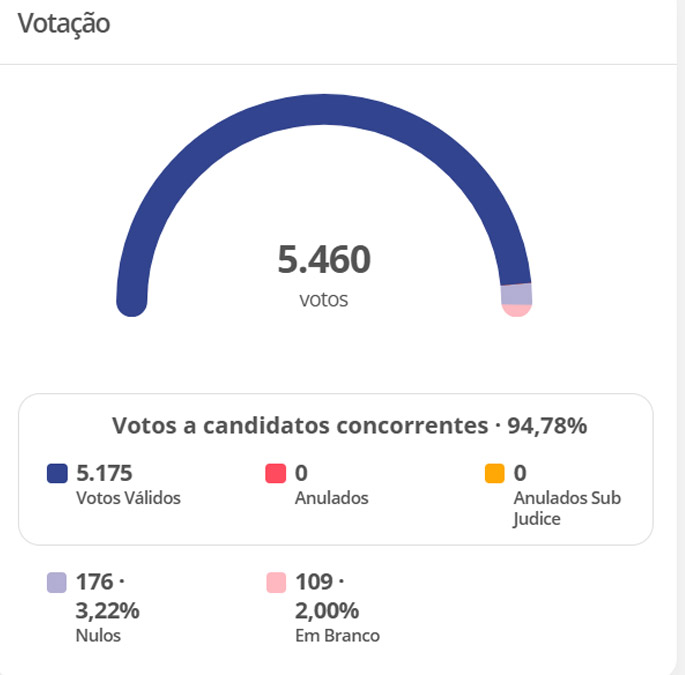Click the lavender Nulos legend swatch
The width and height of the screenshot is (685, 675).
[57, 582]
